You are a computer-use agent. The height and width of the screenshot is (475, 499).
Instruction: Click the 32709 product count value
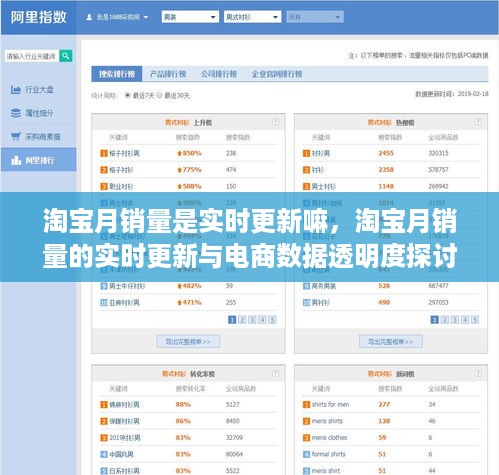point(234,438)
